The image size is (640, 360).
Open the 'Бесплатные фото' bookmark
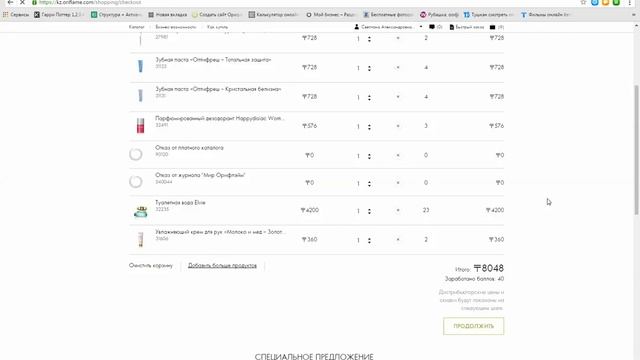(388, 15)
